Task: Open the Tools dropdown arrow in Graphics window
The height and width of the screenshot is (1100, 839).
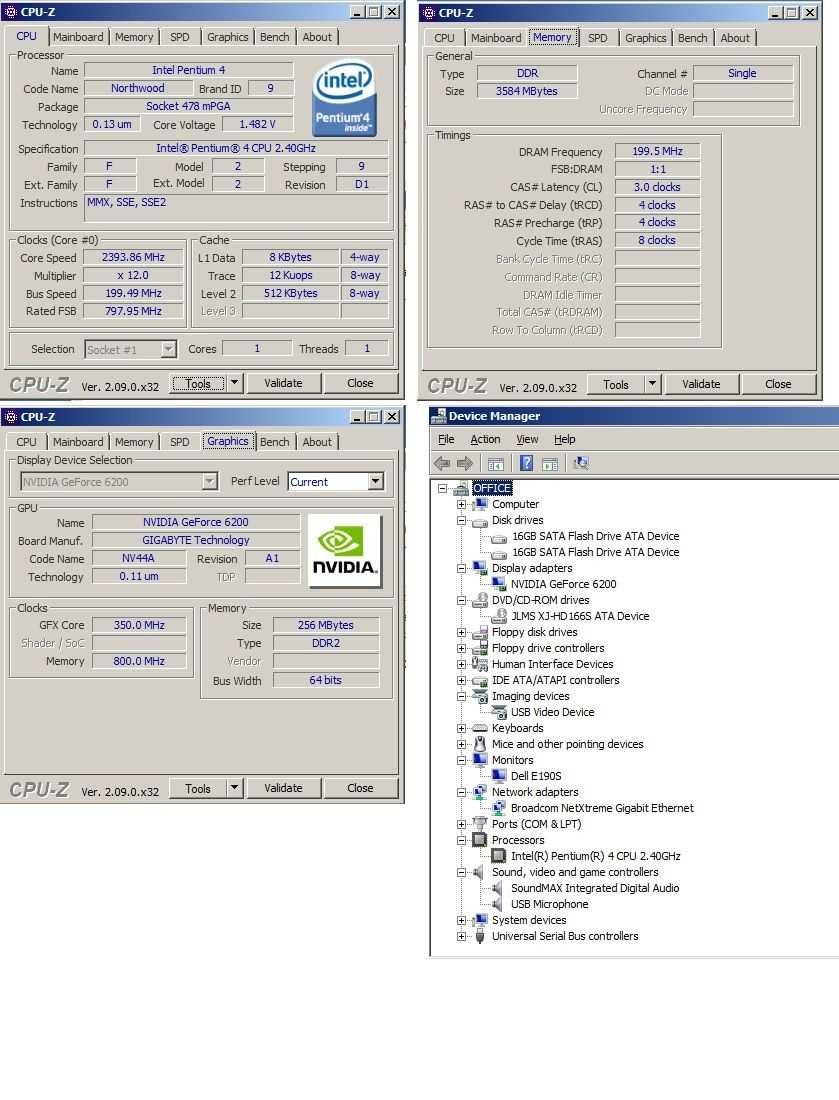Action: 234,788
